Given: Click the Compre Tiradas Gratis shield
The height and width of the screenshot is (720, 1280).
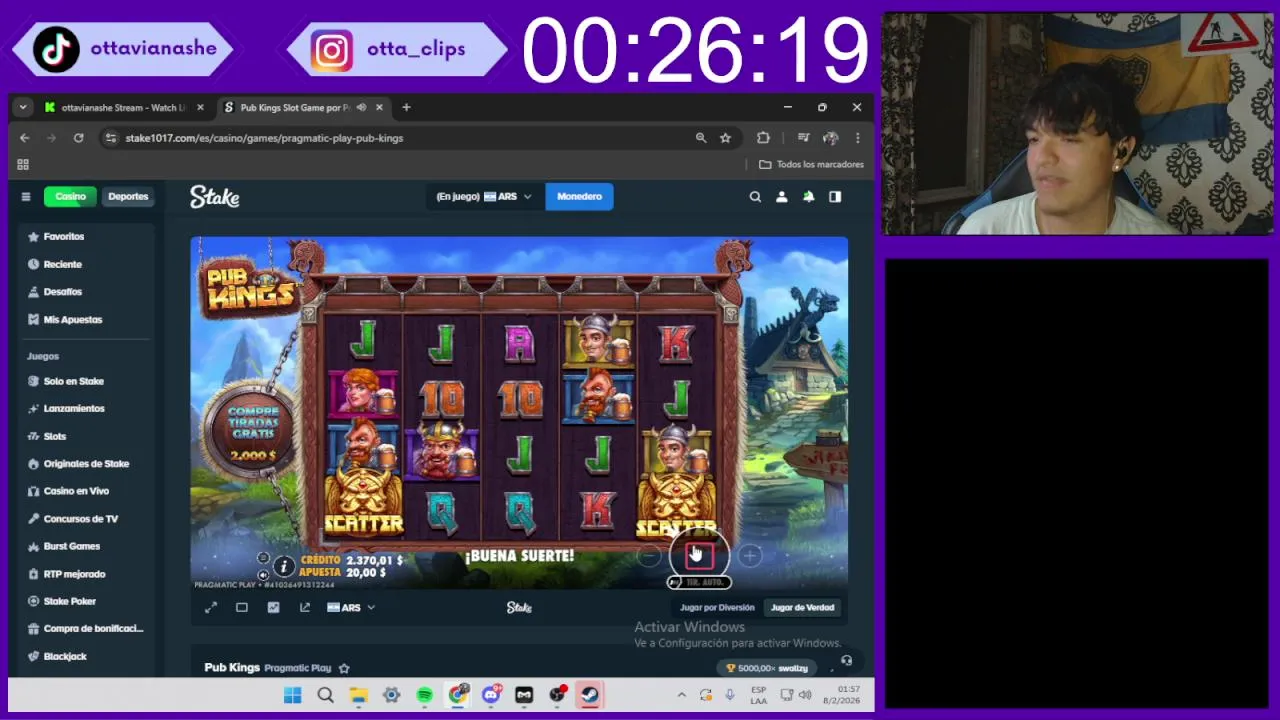Looking at the screenshot, I should pos(252,430).
